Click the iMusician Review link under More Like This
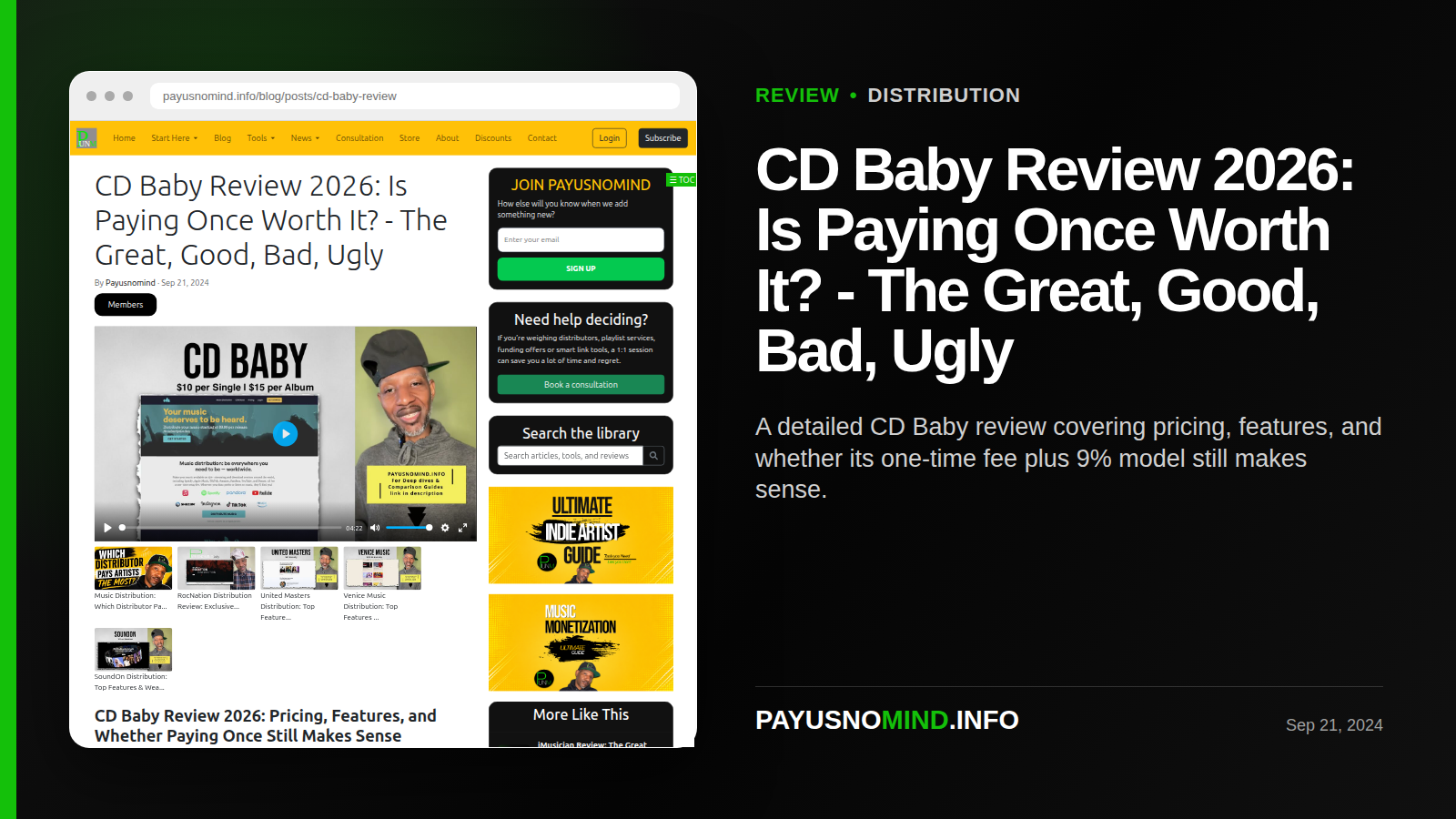The width and height of the screenshot is (1456, 819). [x=591, y=744]
